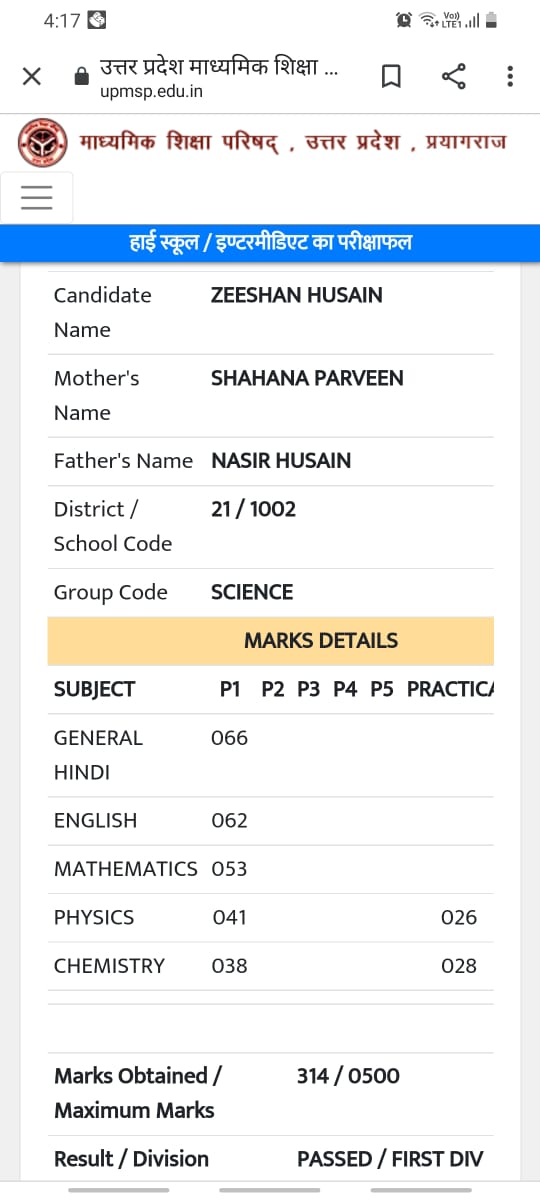The height and width of the screenshot is (1200, 540).
Task: Select candidate name ZEESHAN HUSAIN
Action: point(296,295)
